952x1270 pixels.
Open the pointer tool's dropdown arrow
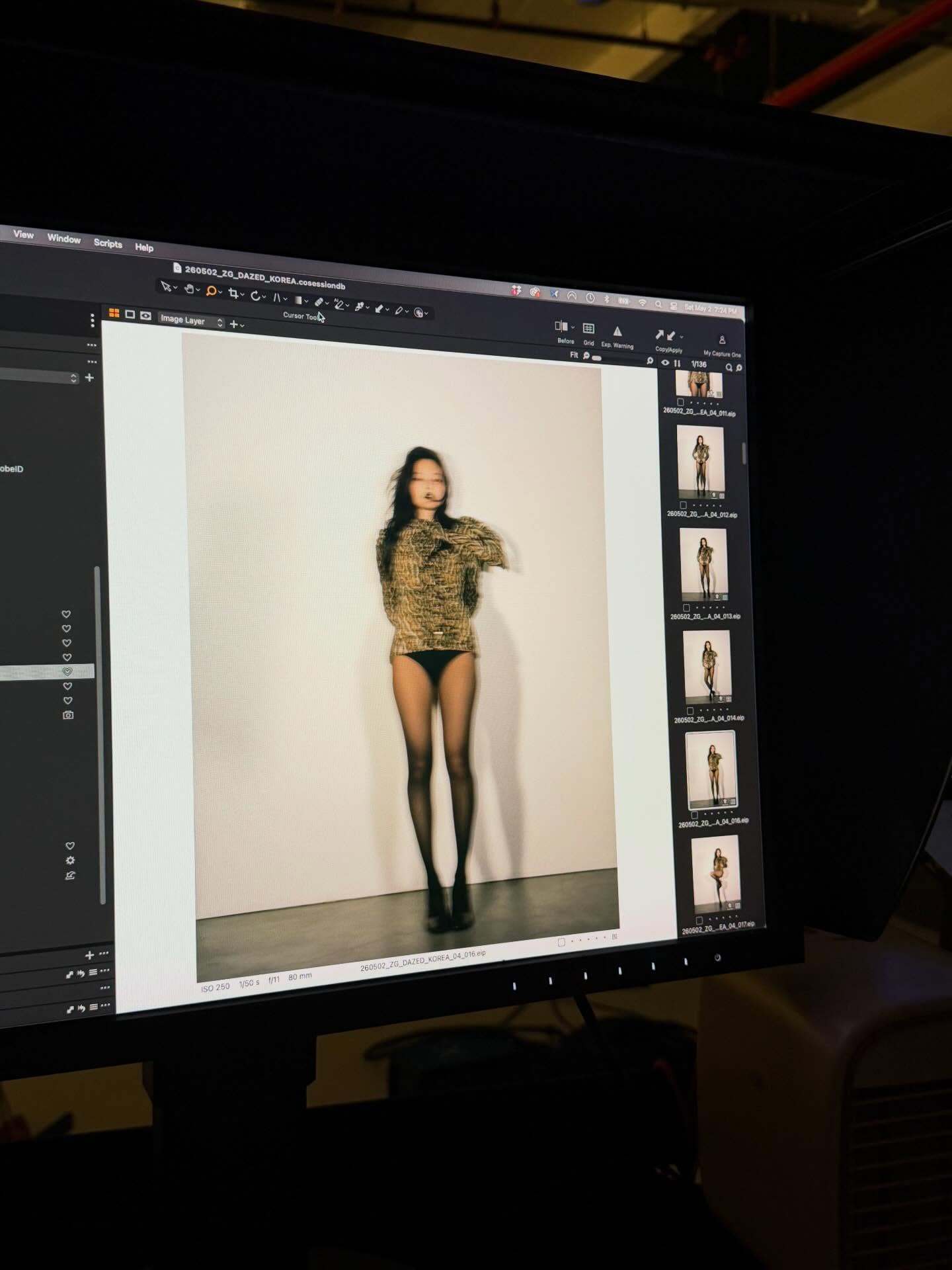pyautogui.click(x=175, y=288)
